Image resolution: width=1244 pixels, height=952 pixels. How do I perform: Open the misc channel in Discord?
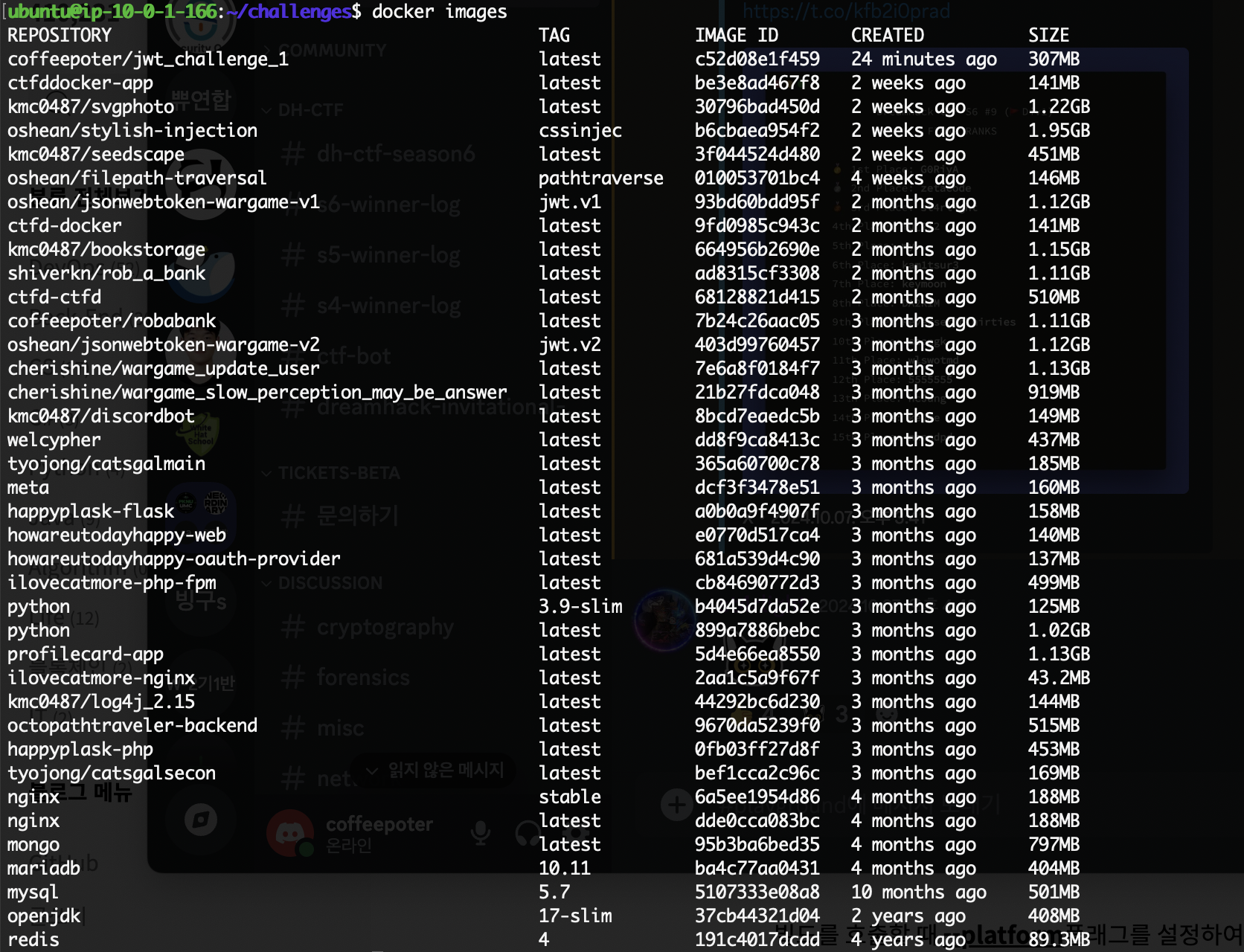324,728
